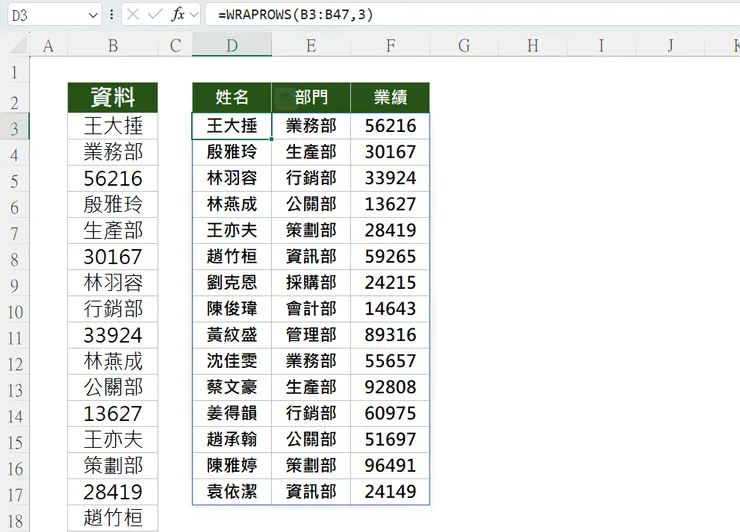Select column G header
The height and width of the screenshot is (532, 740).
coord(464,46)
